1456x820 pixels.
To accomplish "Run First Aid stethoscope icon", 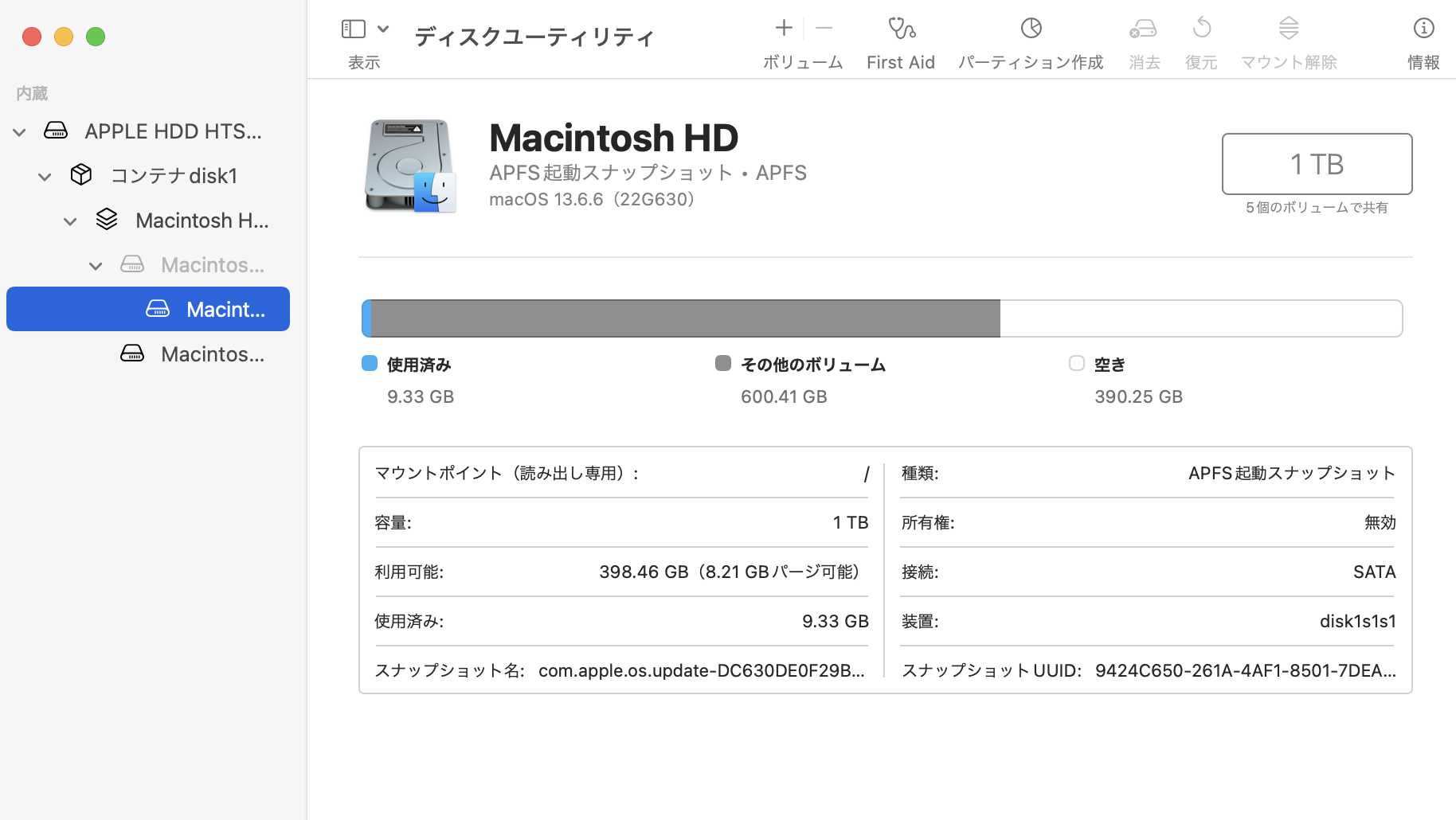I will [x=902, y=29].
